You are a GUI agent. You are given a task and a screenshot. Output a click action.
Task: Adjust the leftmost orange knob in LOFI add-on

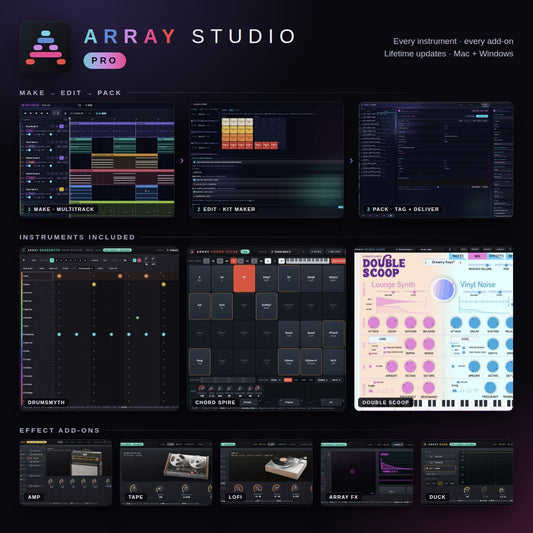(x=239, y=489)
